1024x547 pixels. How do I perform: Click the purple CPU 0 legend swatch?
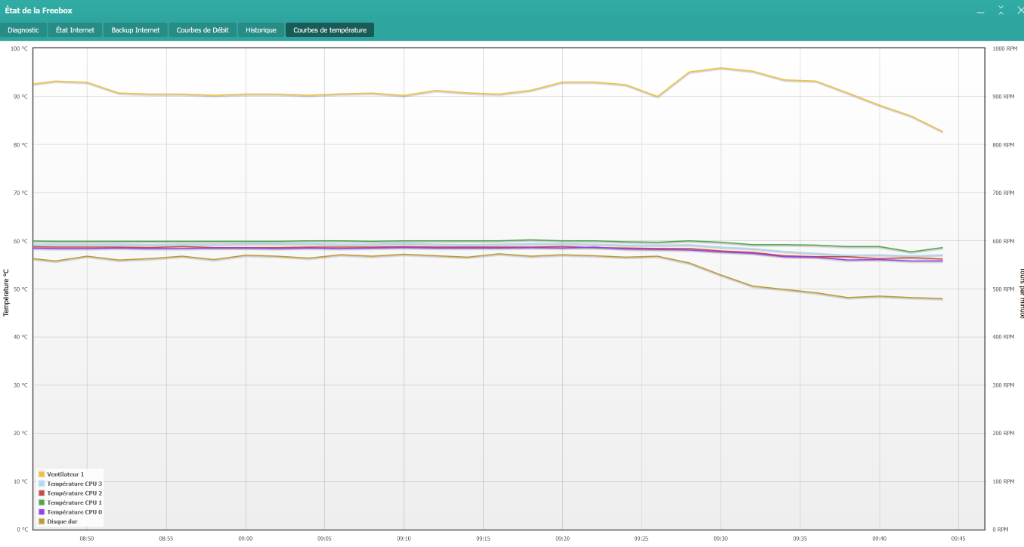click(x=42, y=512)
